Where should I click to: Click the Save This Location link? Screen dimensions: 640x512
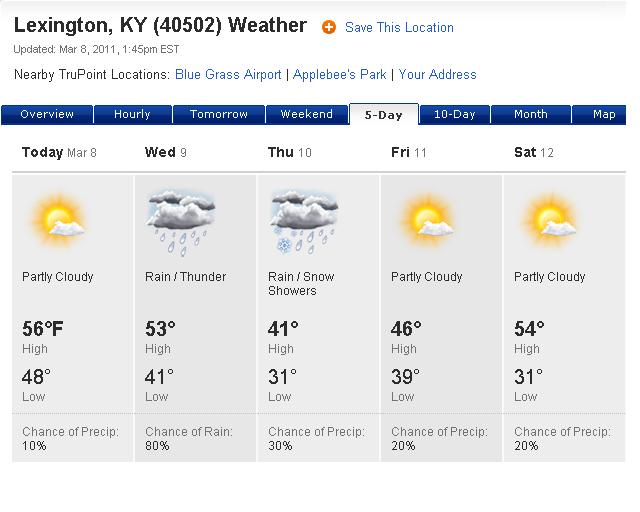click(x=399, y=28)
